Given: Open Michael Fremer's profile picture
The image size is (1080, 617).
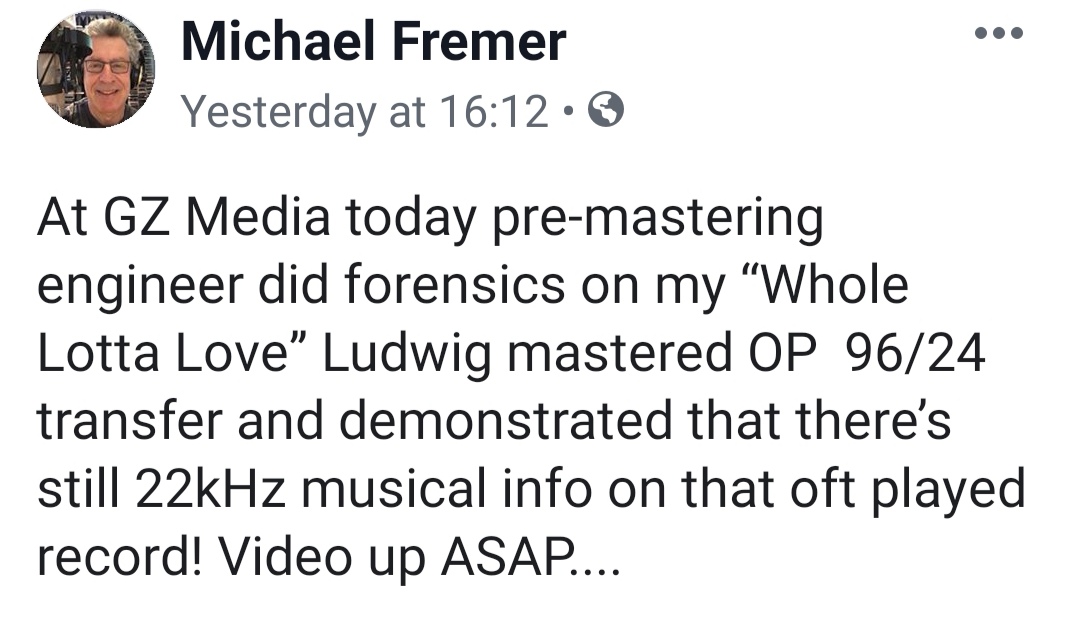Looking at the screenshot, I should [x=95, y=70].
